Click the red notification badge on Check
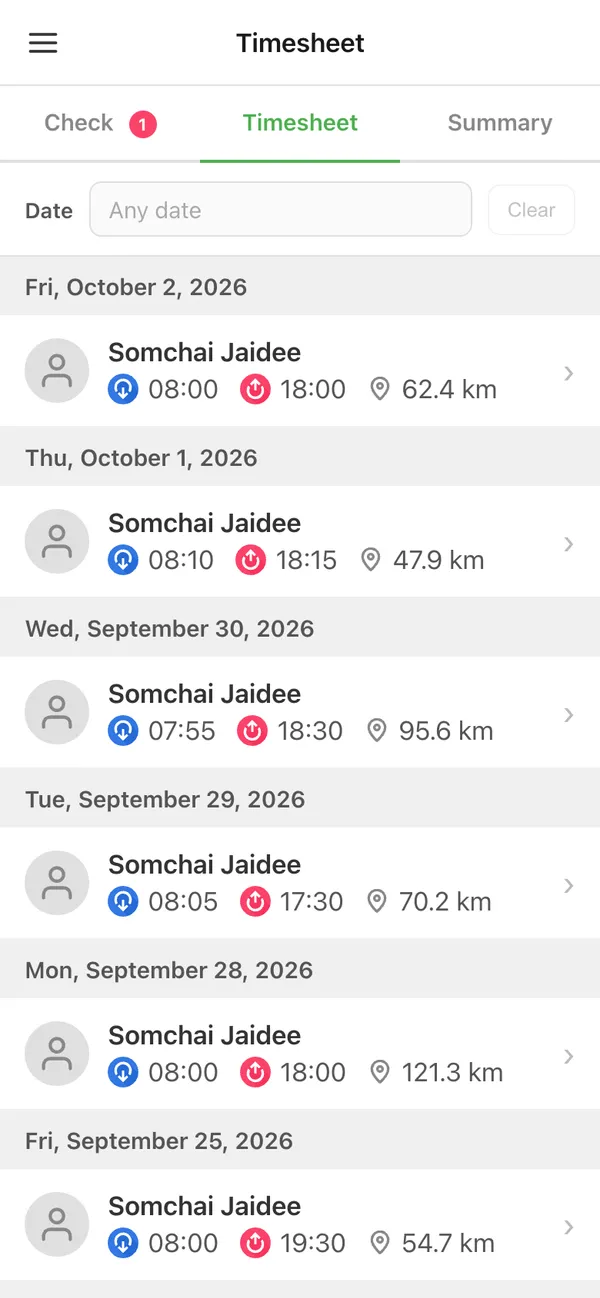Image resolution: width=600 pixels, height=1298 pixels. 143,124
